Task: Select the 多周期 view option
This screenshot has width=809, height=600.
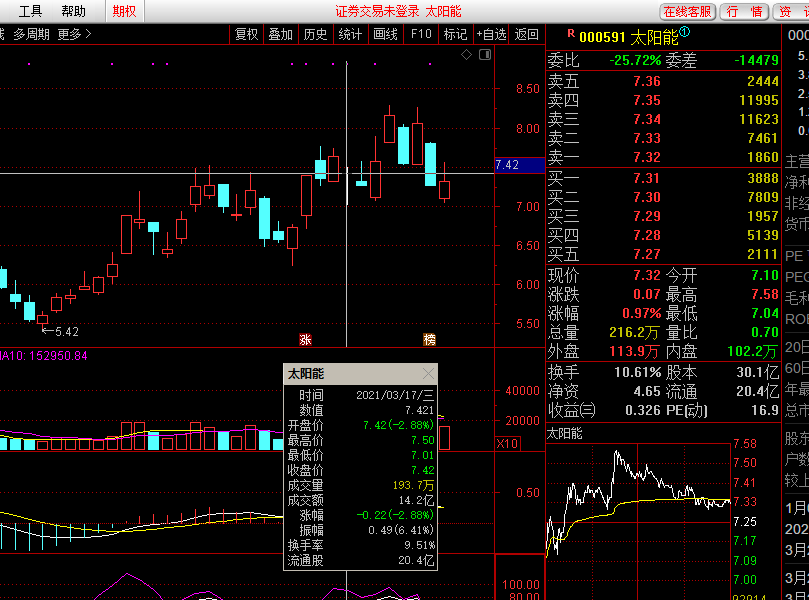Action: tap(31, 35)
